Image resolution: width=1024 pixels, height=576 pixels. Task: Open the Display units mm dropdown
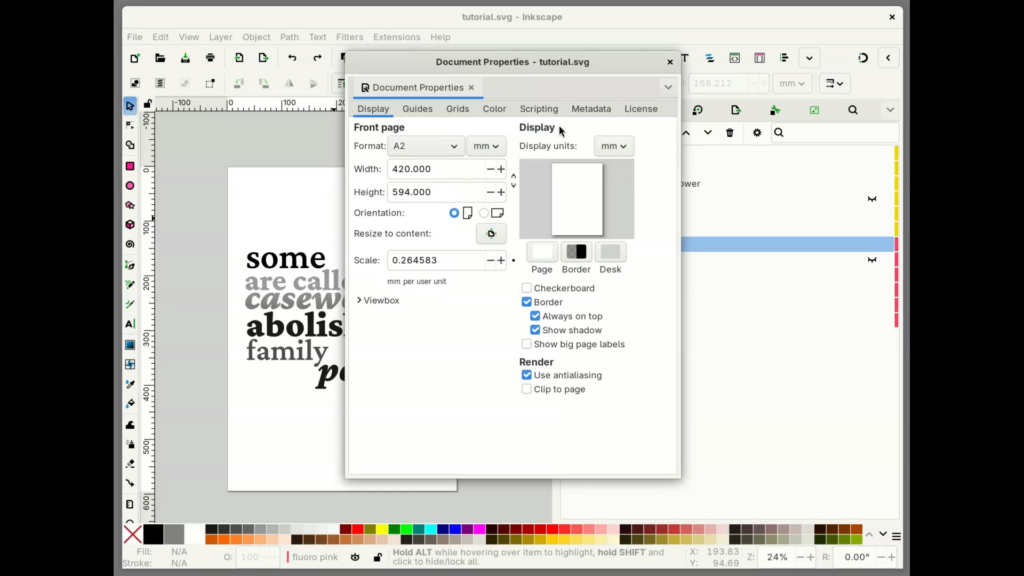[613, 146]
